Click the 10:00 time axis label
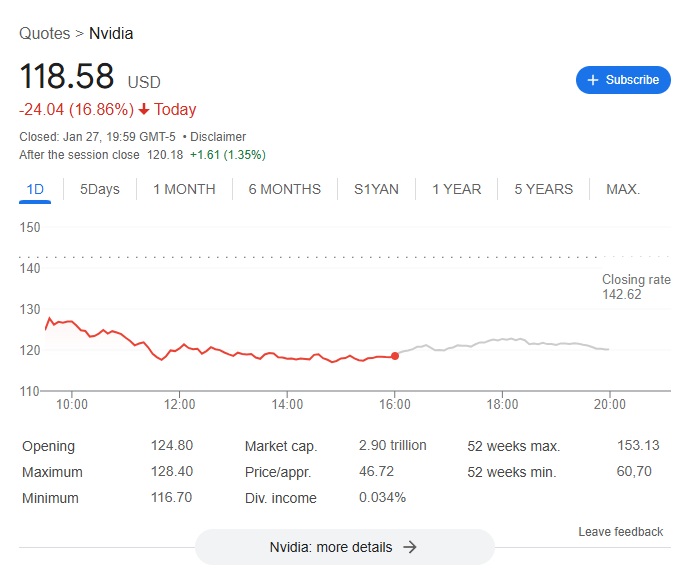Viewport: 699px width, 586px height. click(72, 404)
